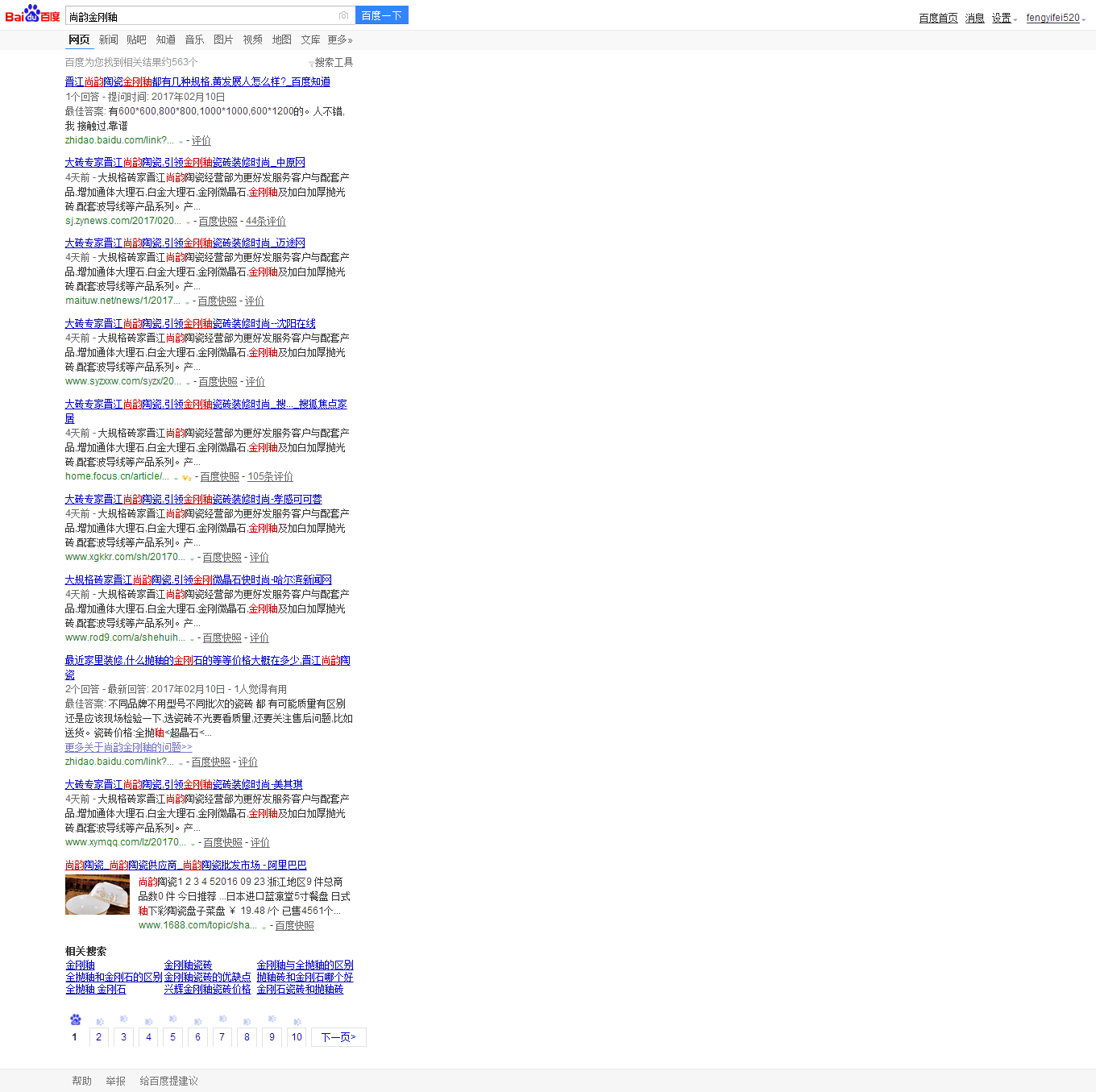Open the 消息 messages link

coord(975,18)
